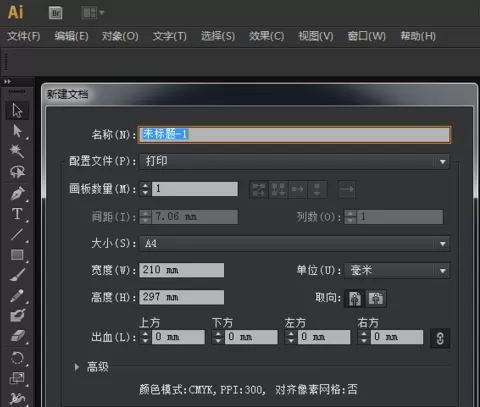Choose grid by row artboard arrangement
The height and width of the screenshot is (407, 480).
click(259, 189)
